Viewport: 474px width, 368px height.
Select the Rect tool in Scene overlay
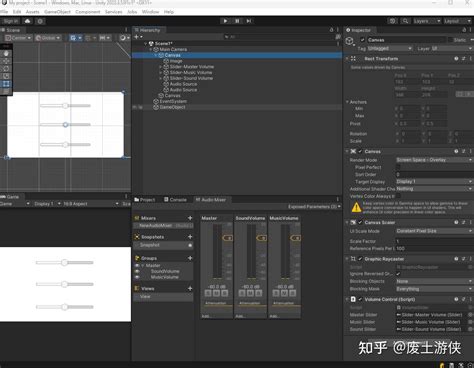click(6, 84)
